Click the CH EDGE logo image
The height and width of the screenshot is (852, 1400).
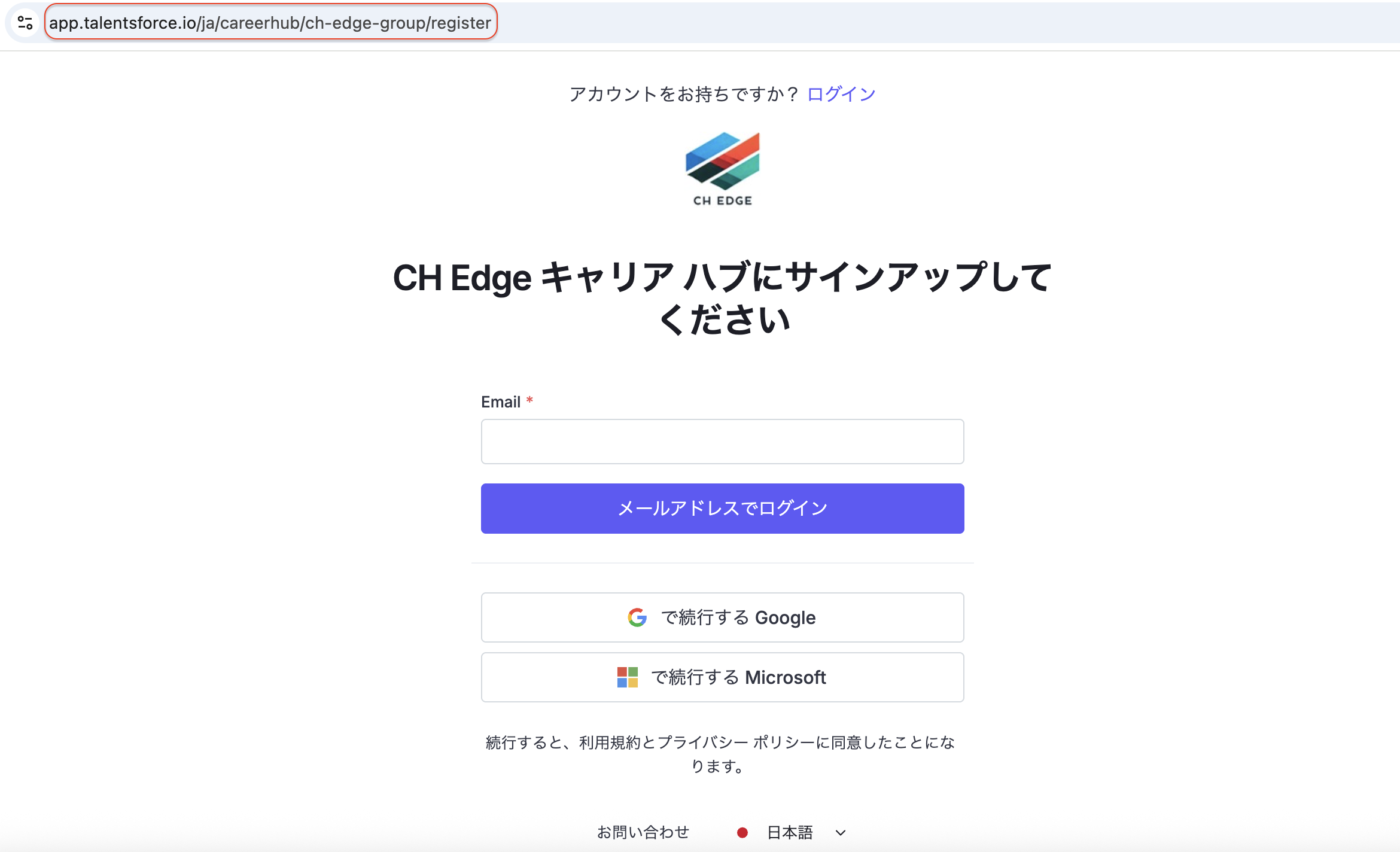[722, 169]
